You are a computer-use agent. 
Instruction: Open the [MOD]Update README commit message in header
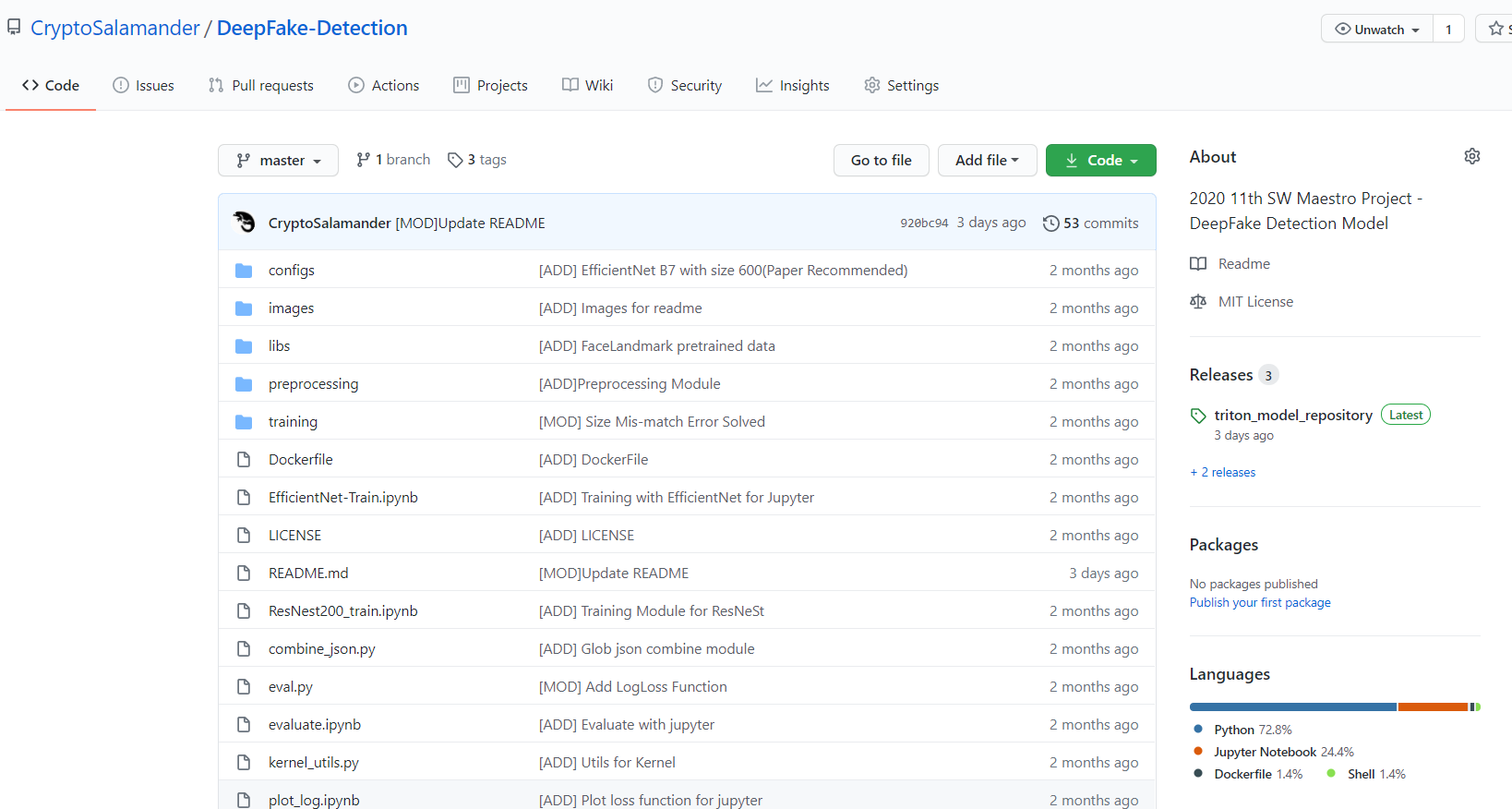[470, 223]
